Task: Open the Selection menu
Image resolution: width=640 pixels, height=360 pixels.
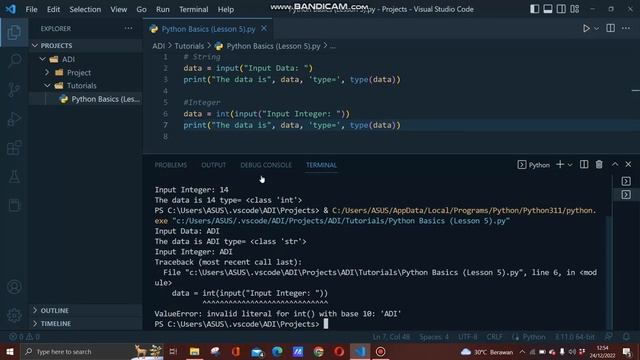Action: pyautogui.click(x=85, y=9)
